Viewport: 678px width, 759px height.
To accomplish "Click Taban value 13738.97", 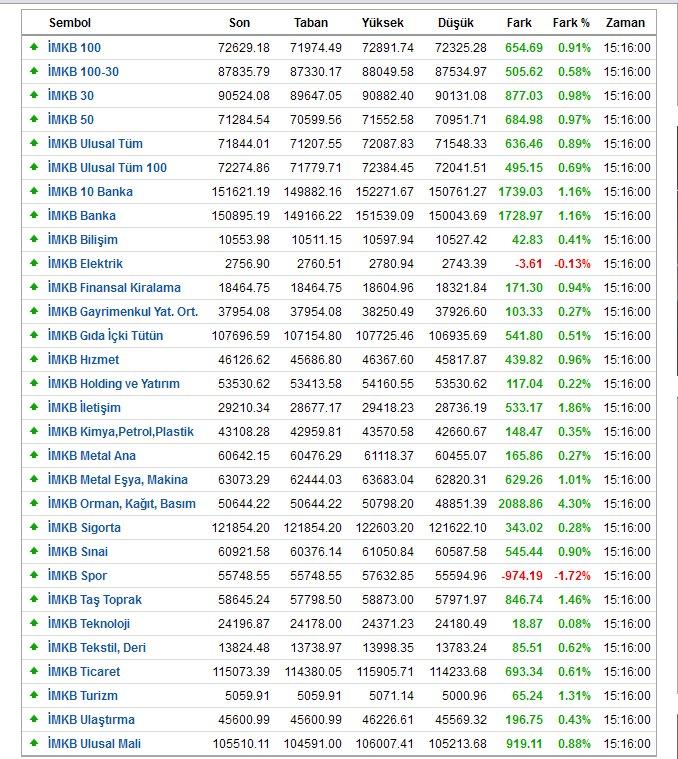I will pyautogui.click(x=316, y=648).
